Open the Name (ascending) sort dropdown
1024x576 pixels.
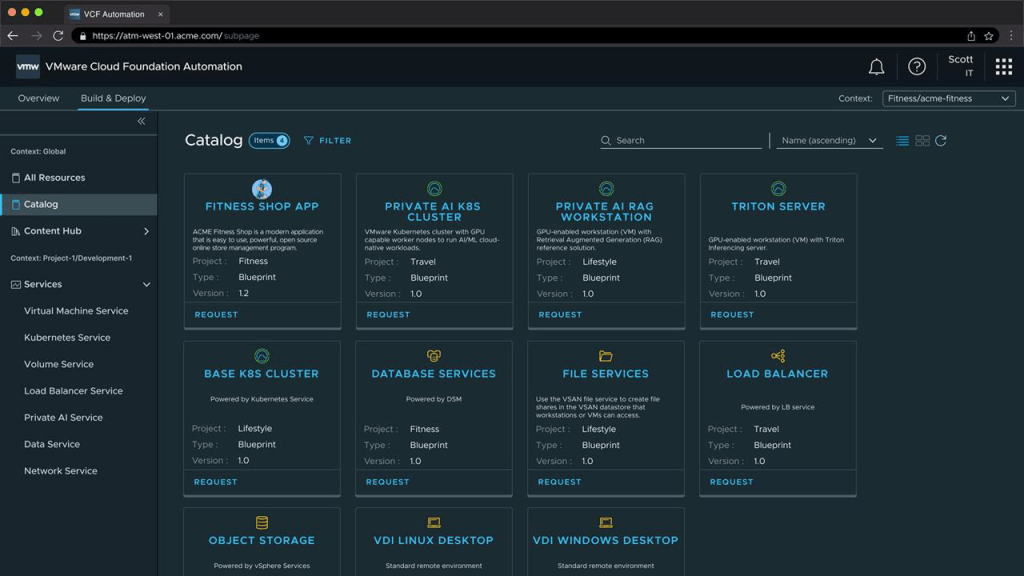click(x=829, y=141)
